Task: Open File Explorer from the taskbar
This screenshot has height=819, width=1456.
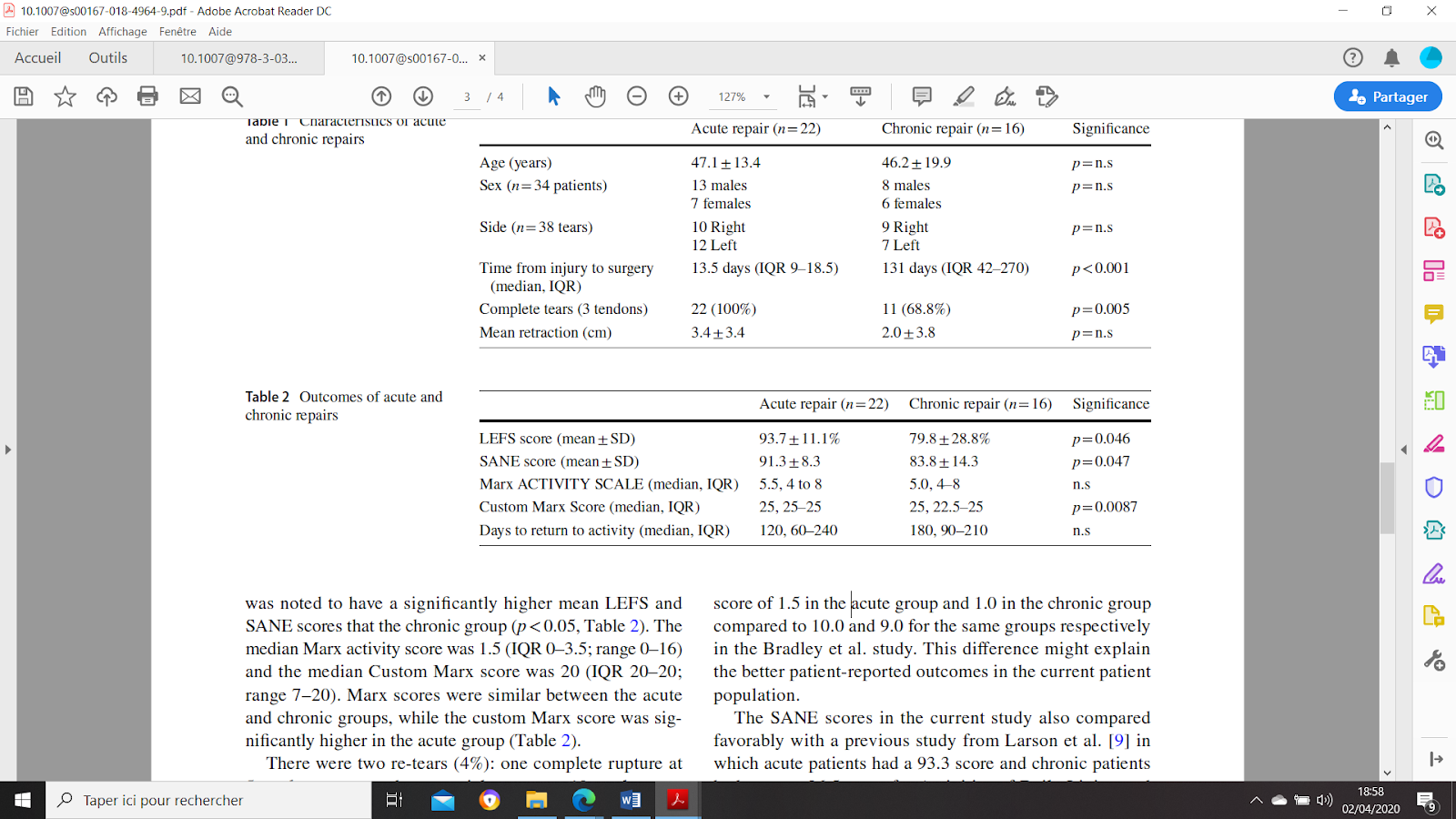Action: (x=536, y=800)
